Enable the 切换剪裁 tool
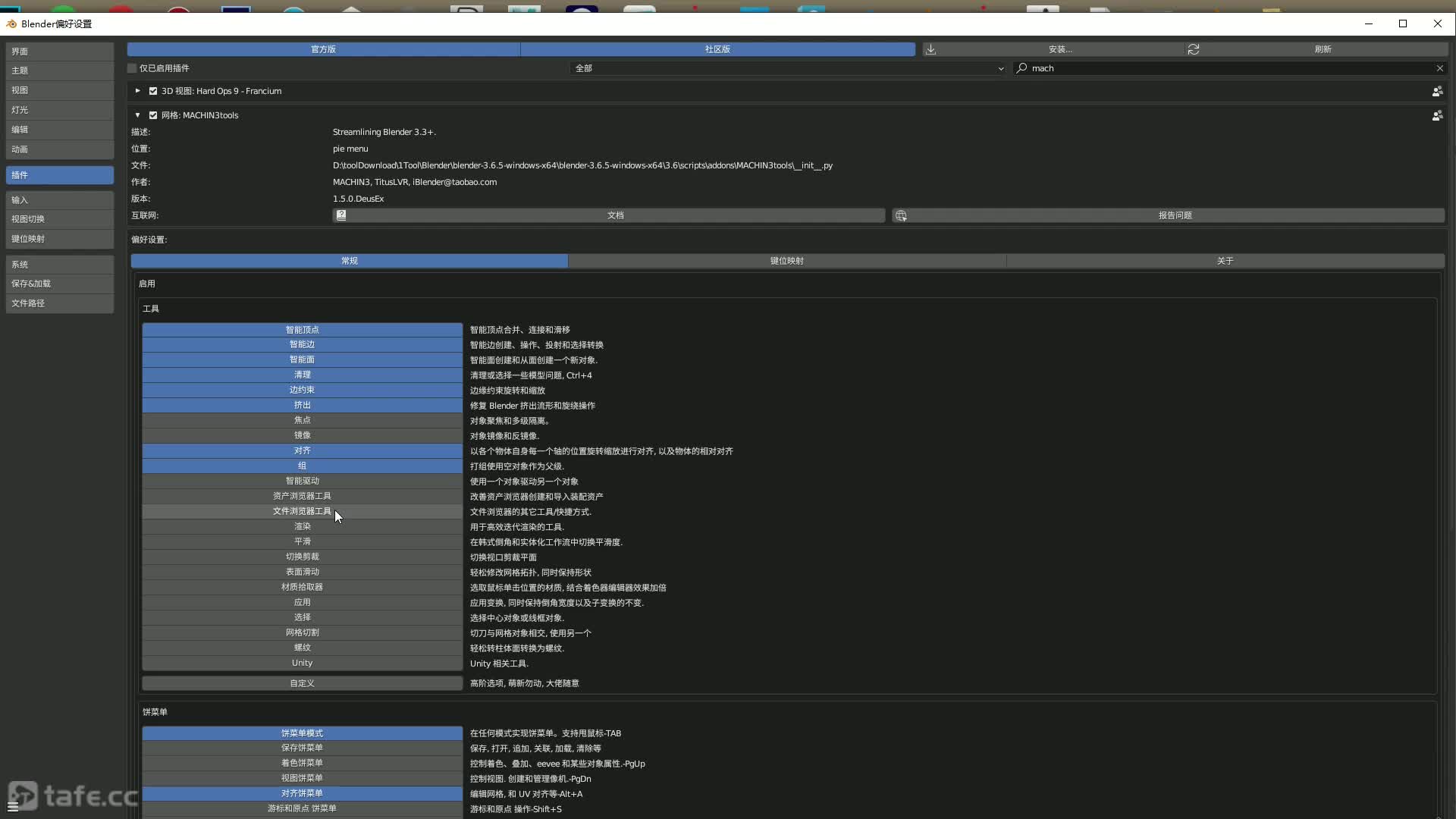The image size is (1456, 819). click(302, 557)
